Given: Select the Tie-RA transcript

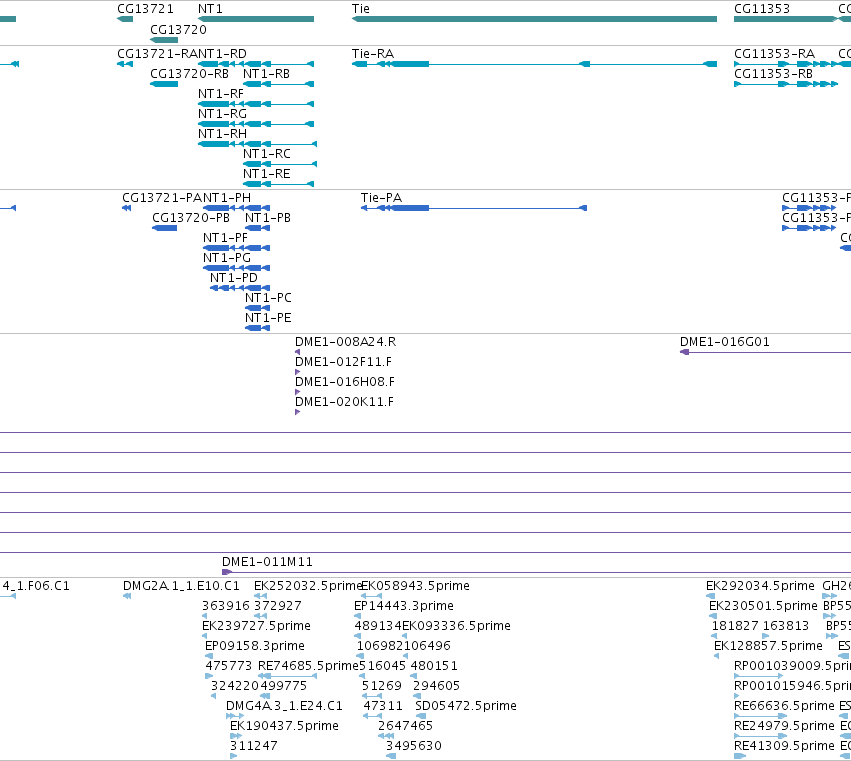Looking at the screenshot, I should [x=535, y=64].
